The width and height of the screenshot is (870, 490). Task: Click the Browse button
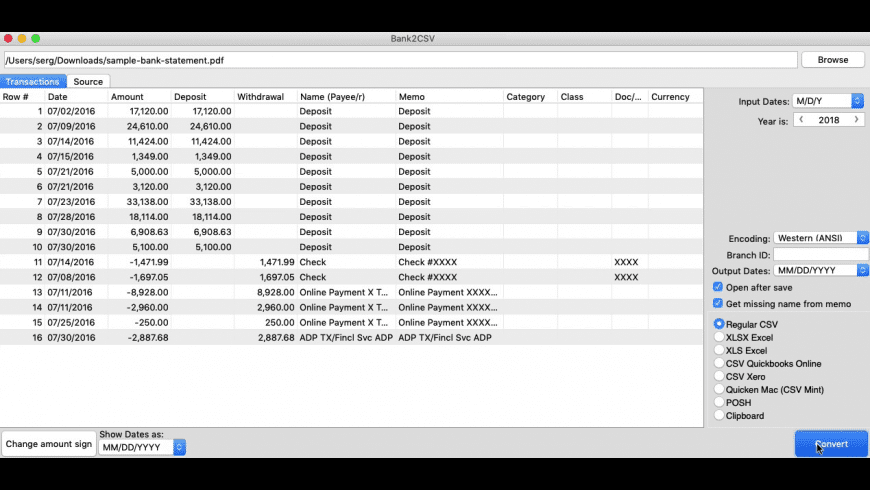[x=833, y=60]
